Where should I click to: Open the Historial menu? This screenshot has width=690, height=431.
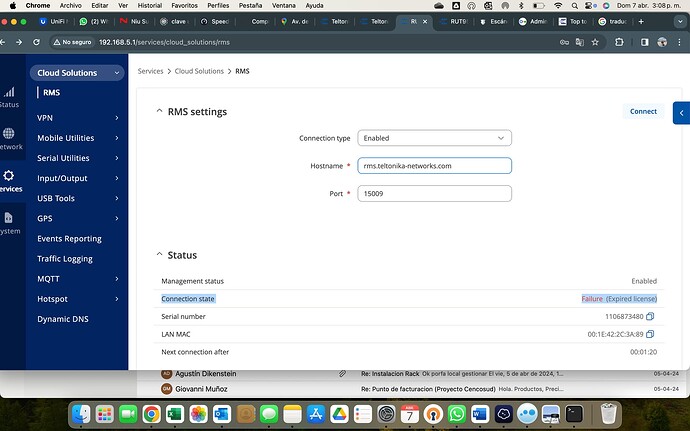click(150, 6)
